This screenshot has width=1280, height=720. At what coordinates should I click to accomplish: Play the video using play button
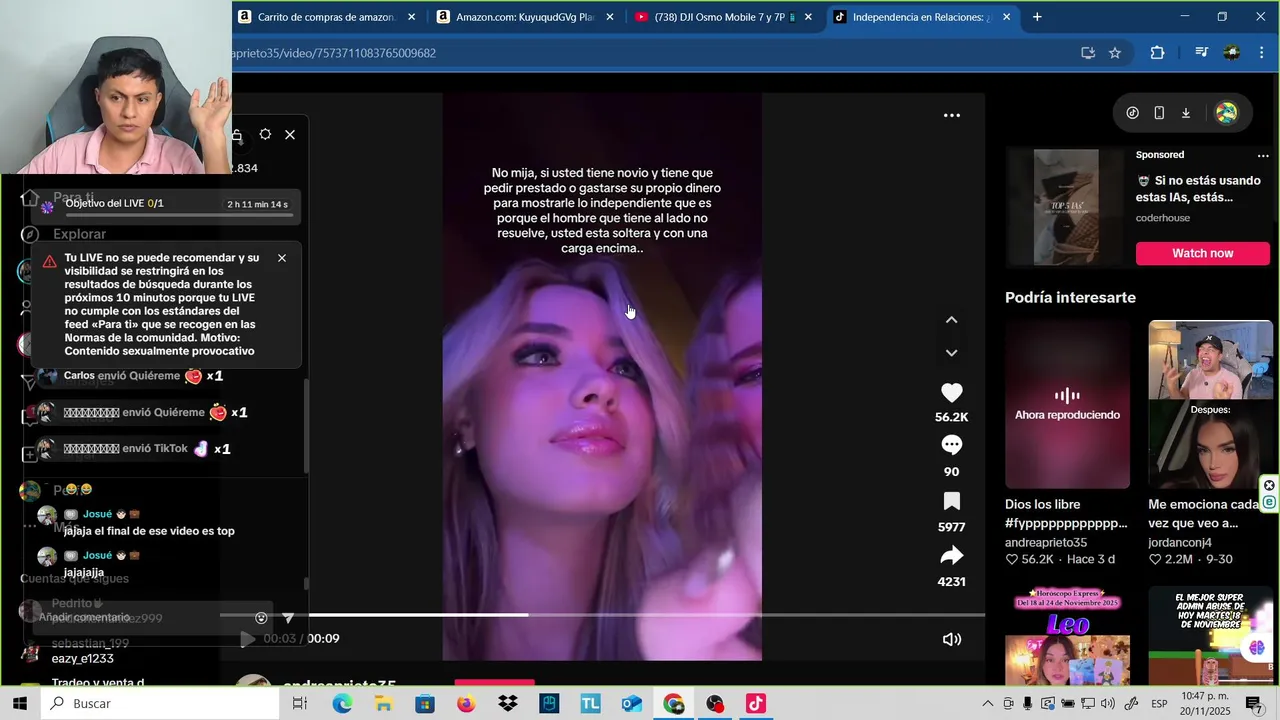coord(247,639)
